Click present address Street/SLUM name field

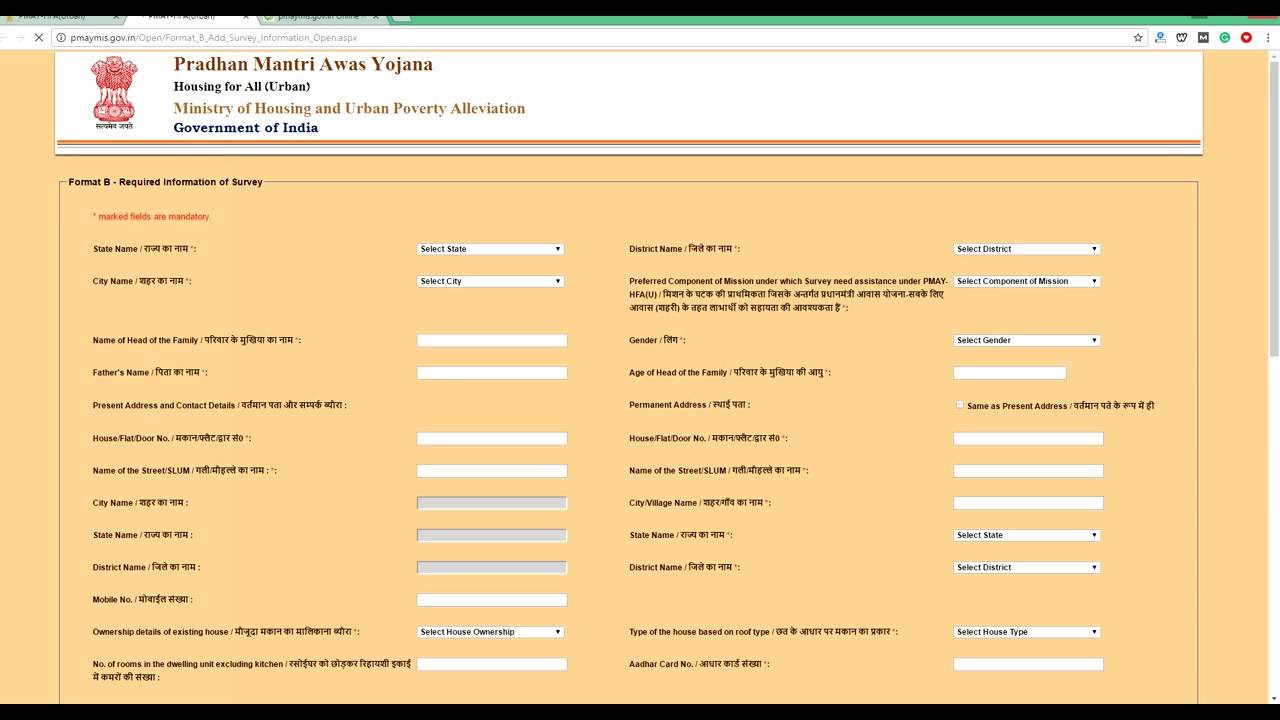492,470
